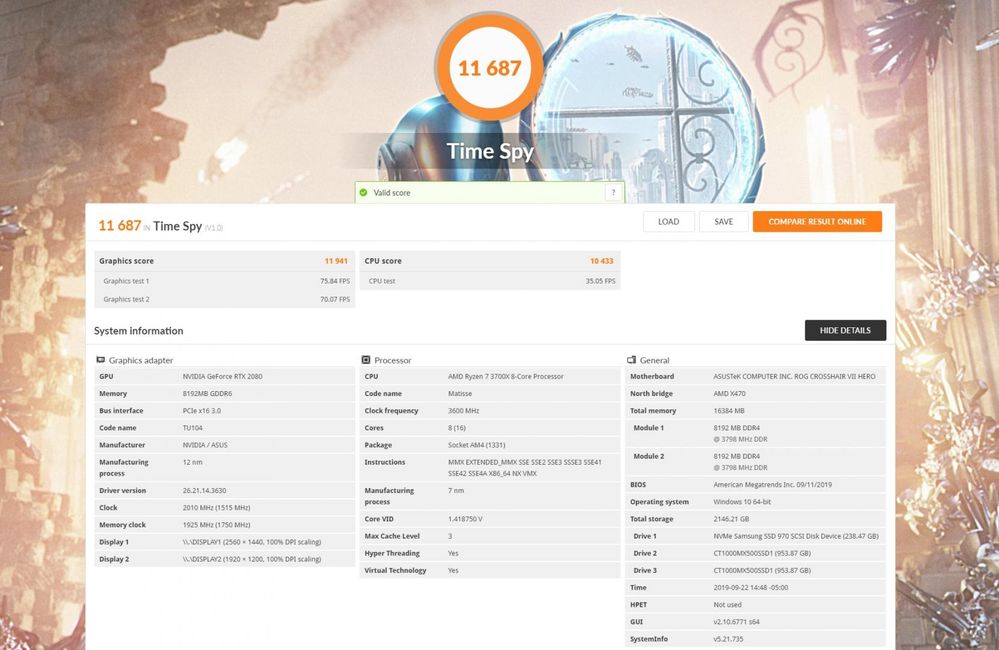The image size is (999, 650).
Task: Click the HIDE DETAILS button
Action: point(845,330)
